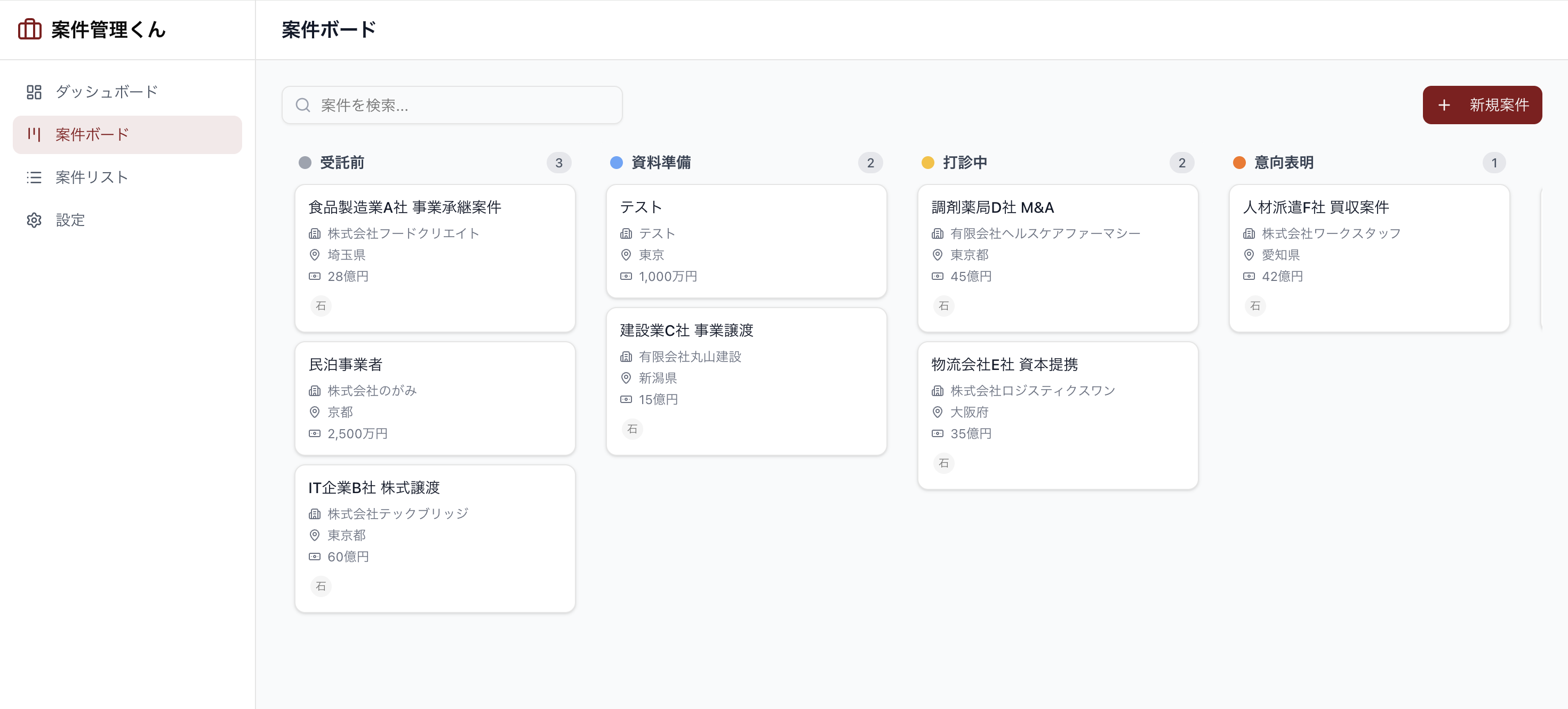Click the count badge 2 on 打診中 column
This screenshot has height=709, width=1568.
coord(1181,163)
